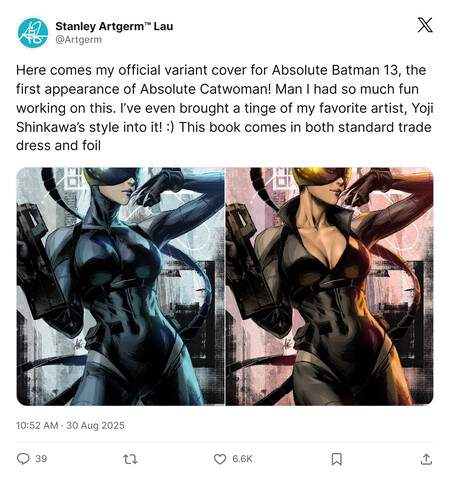450x482 pixels.
Task: Open the gold foil Catwoman cover image
Action: [x=330, y=286]
